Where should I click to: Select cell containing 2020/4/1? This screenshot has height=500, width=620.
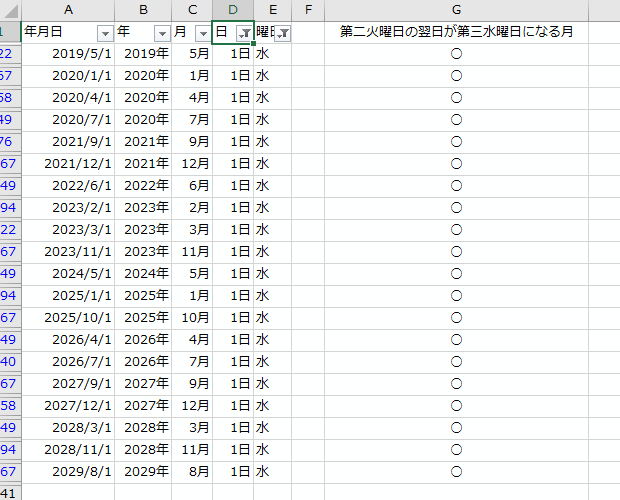(x=68, y=98)
